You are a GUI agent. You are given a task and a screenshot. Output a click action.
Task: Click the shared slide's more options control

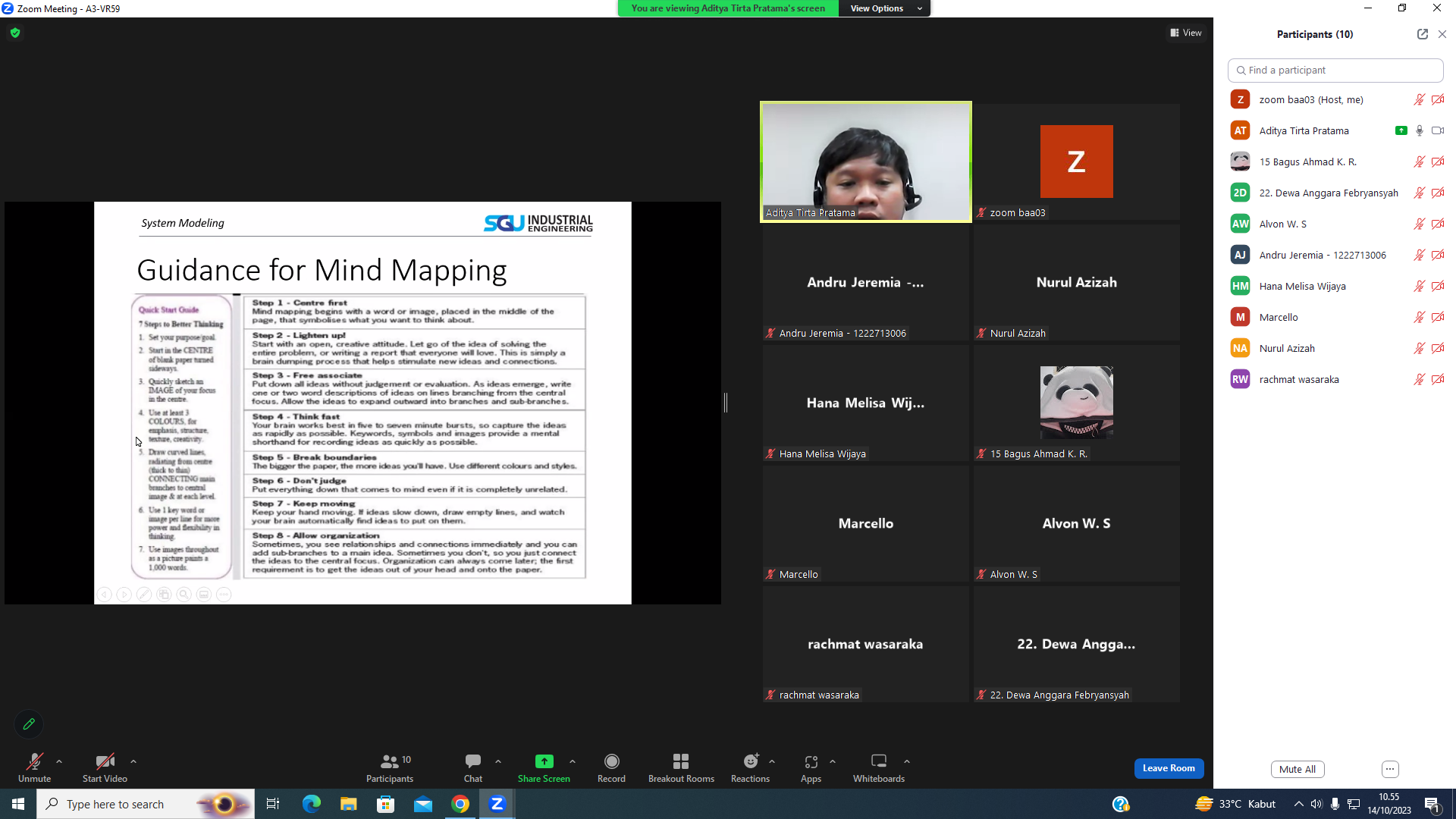click(x=223, y=595)
